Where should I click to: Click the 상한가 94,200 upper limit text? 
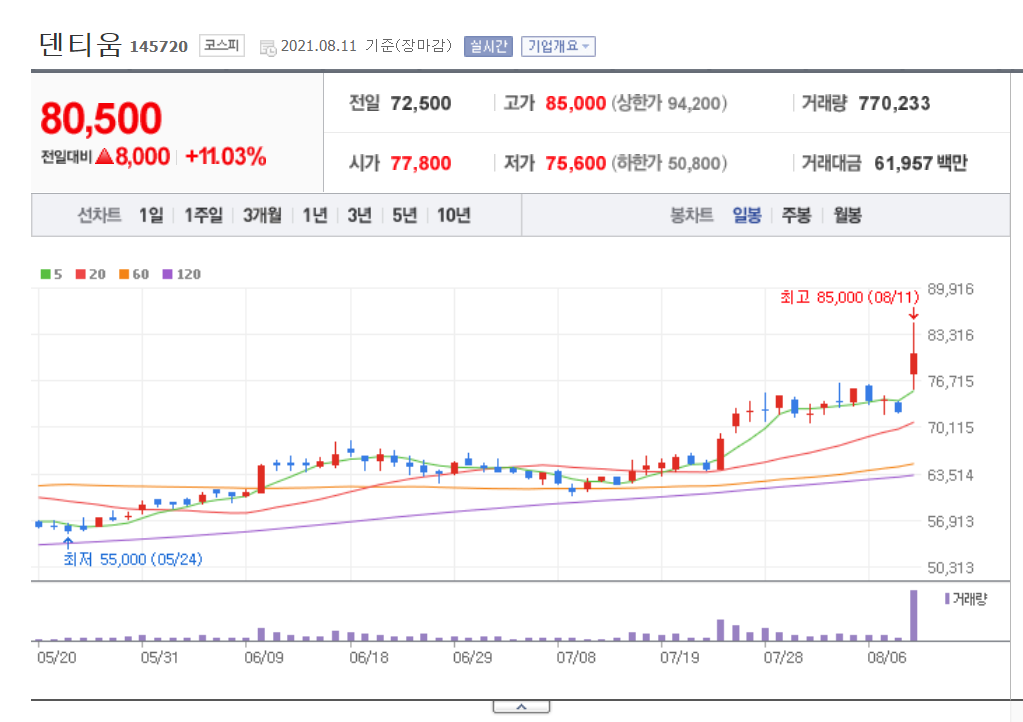point(669,103)
